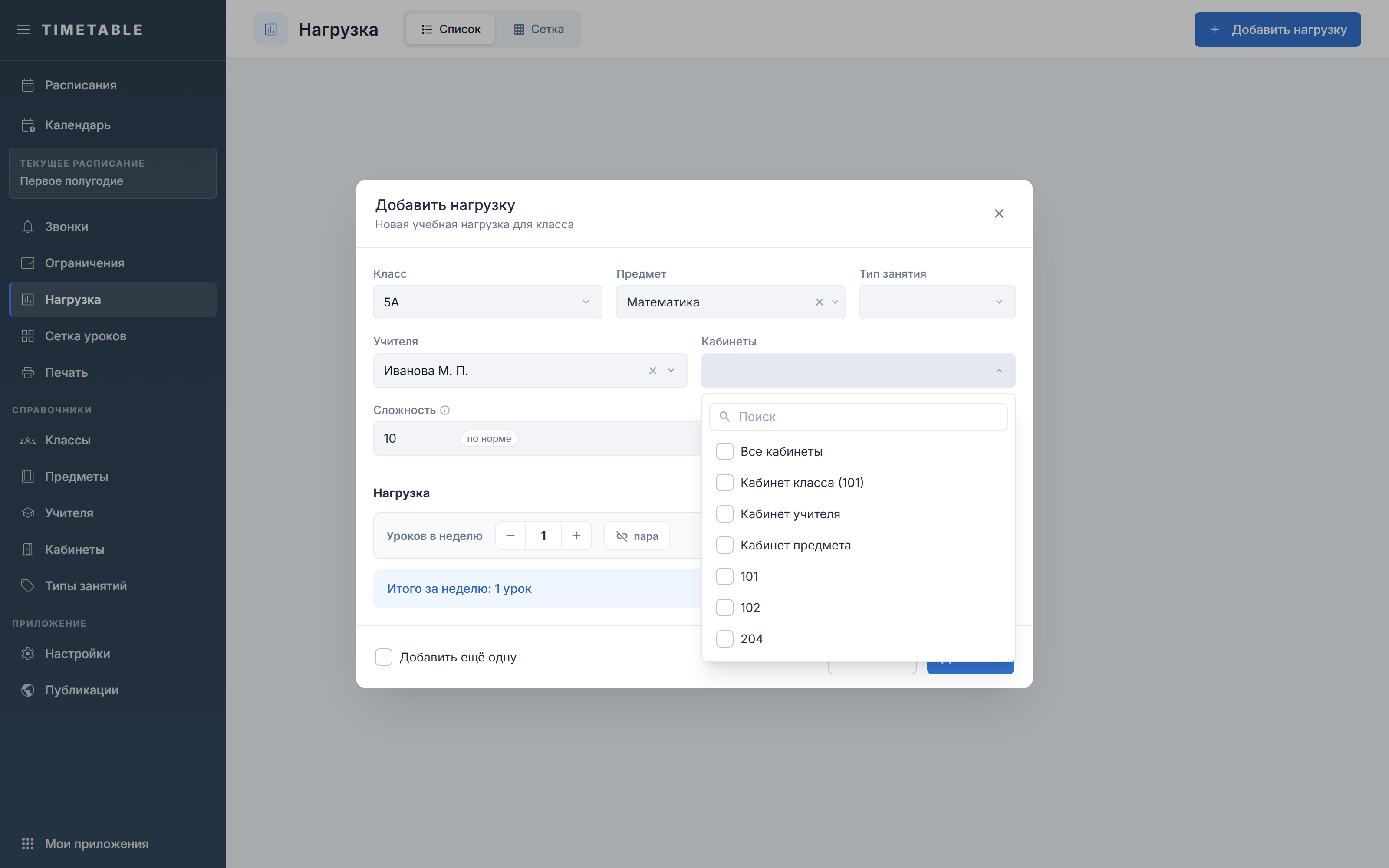Check the room 102 checkbox
This screenshot has height=868, width=1389.
coord(724,608)
